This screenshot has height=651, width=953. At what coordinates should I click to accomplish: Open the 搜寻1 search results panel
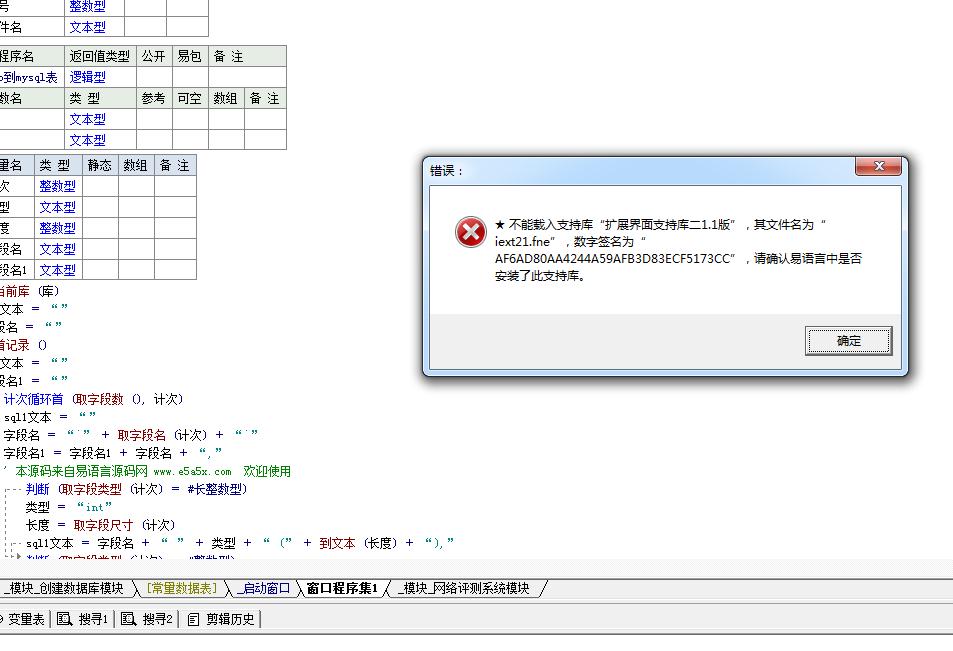coord(84,619)
